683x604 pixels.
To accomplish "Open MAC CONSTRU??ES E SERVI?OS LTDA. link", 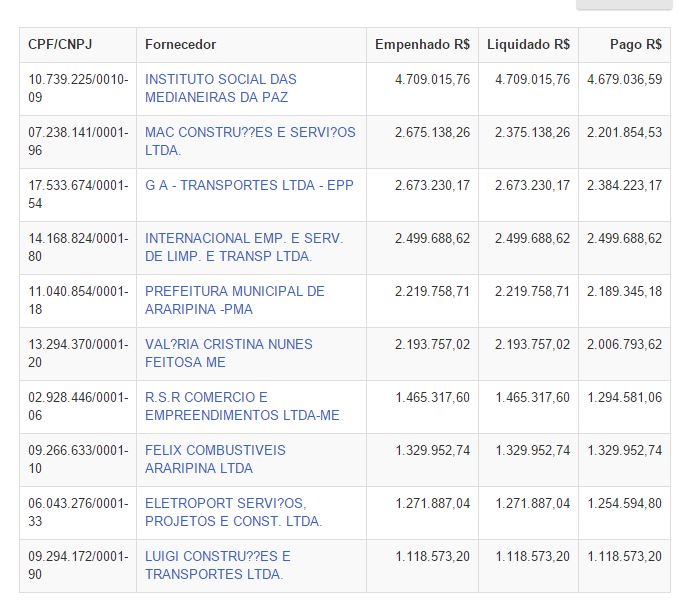I will coord(250,142).
